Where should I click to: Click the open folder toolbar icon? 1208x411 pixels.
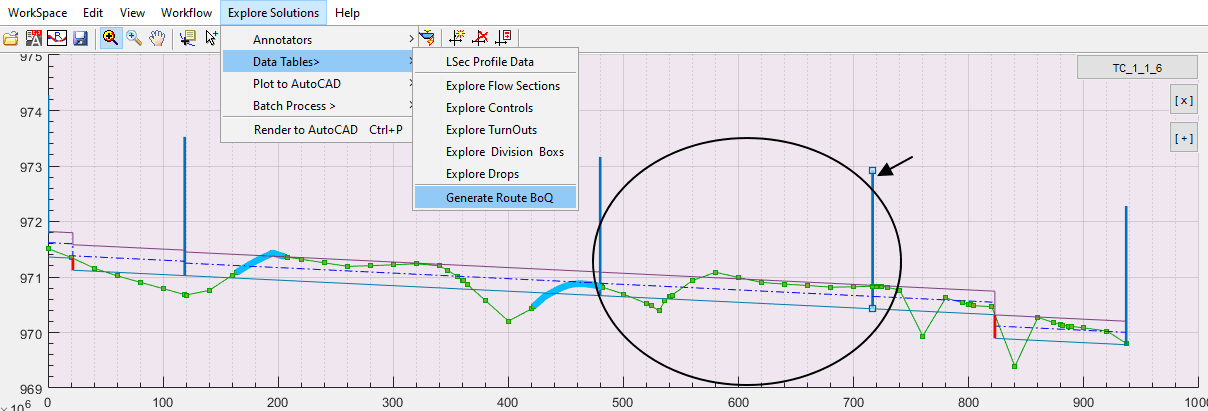[x=11, y=38]
